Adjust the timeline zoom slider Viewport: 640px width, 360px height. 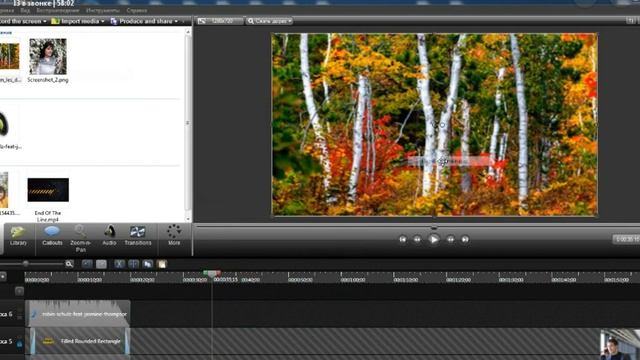[25, 264]
